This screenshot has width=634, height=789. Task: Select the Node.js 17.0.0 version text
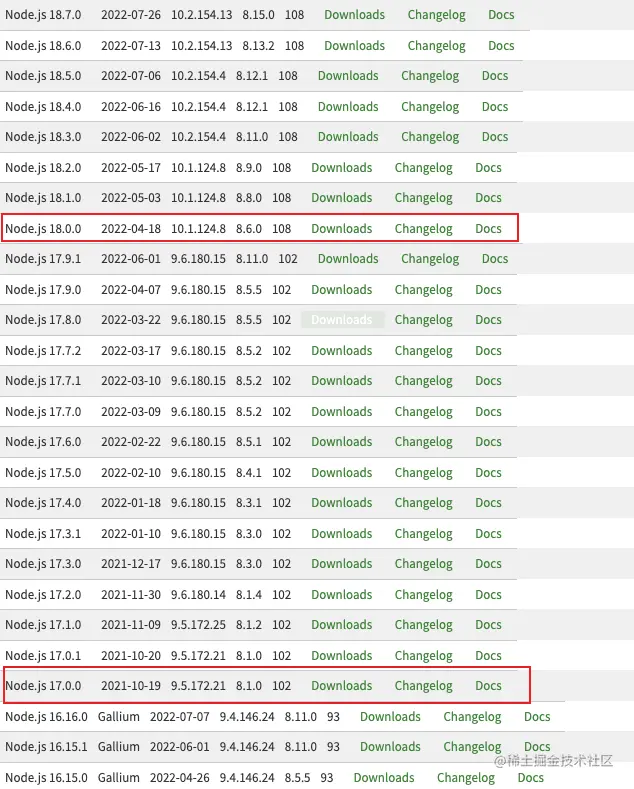[43, 686]
